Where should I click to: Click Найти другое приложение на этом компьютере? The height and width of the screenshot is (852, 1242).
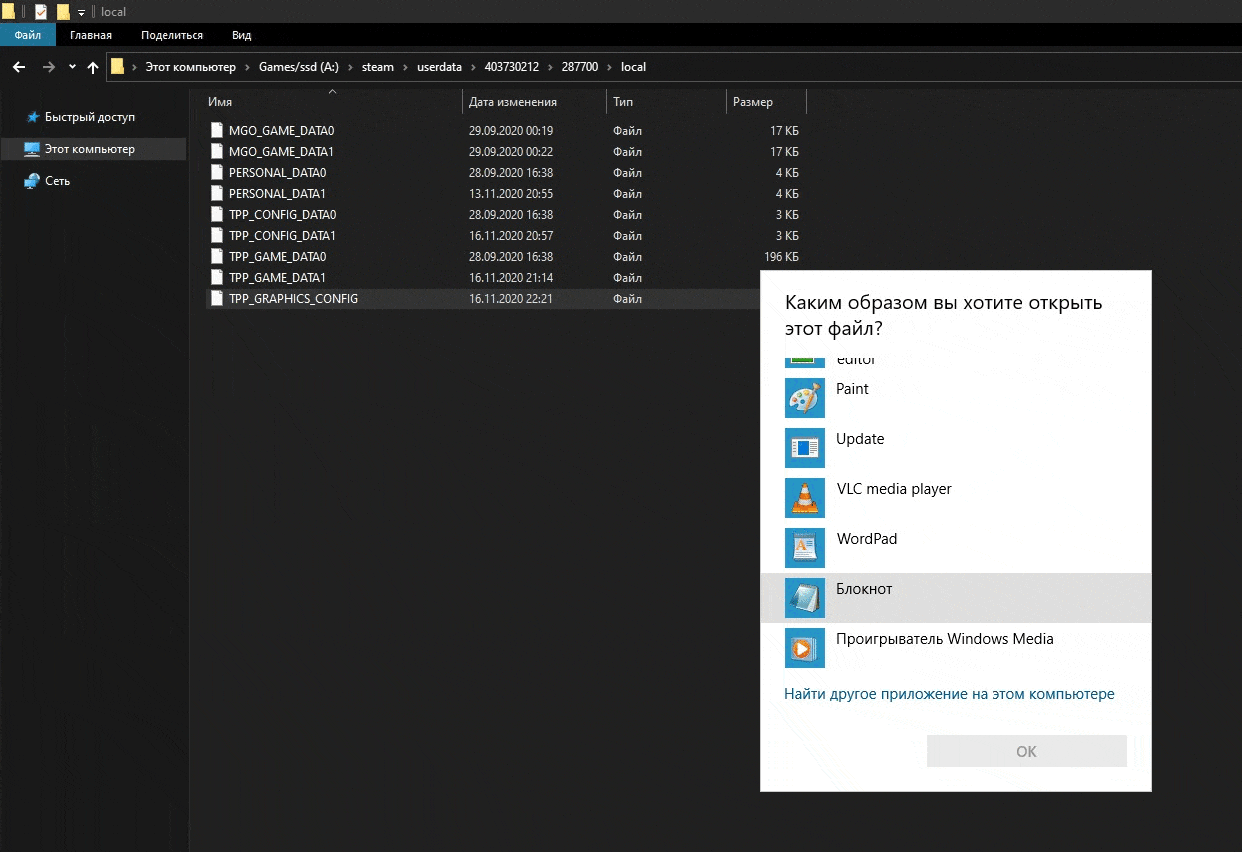(x=949, y=694)
